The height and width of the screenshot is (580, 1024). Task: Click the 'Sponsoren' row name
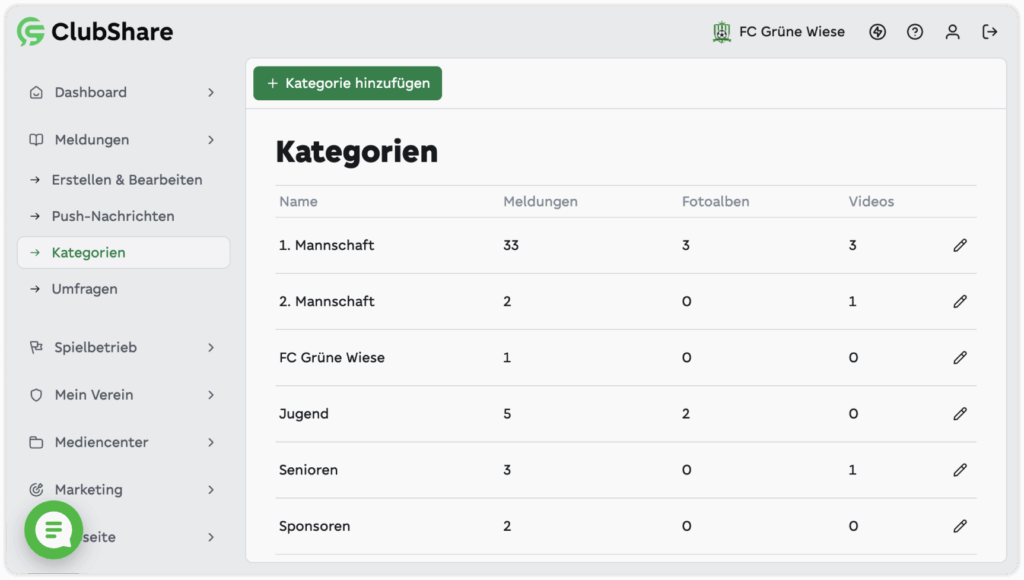coord(314,526)
